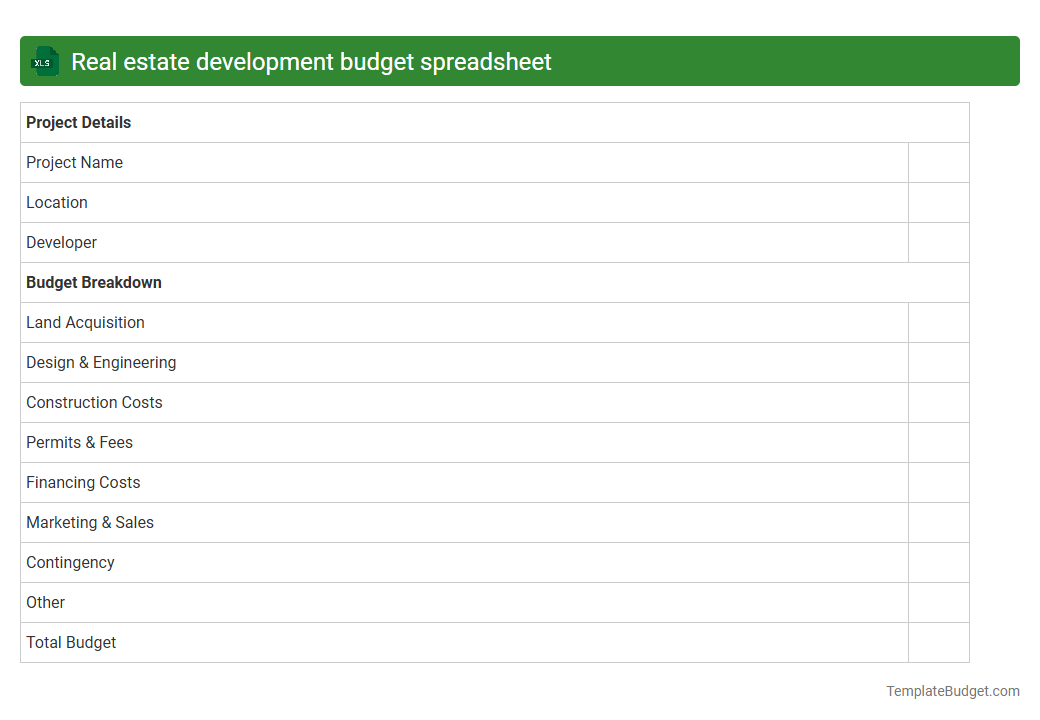
Task: Click the empty cell beside Land Acquisition
Action: (x=938, y=322)
